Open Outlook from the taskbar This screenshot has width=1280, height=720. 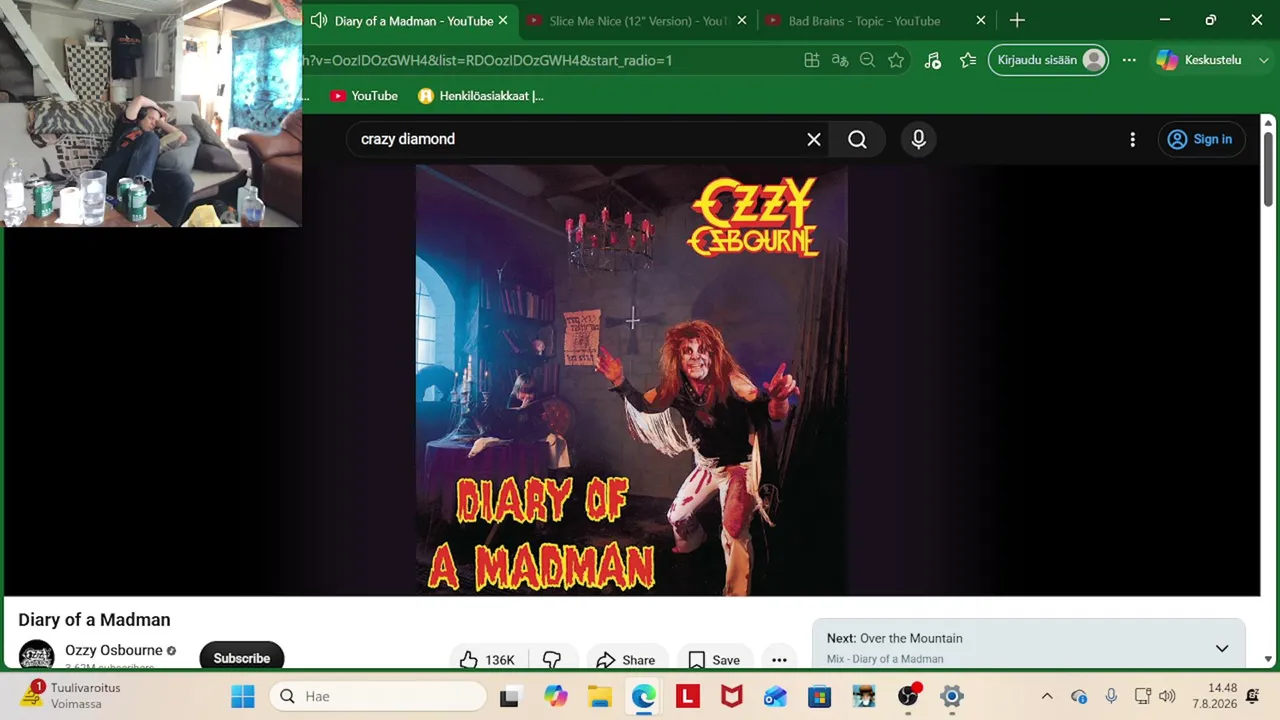775,696
